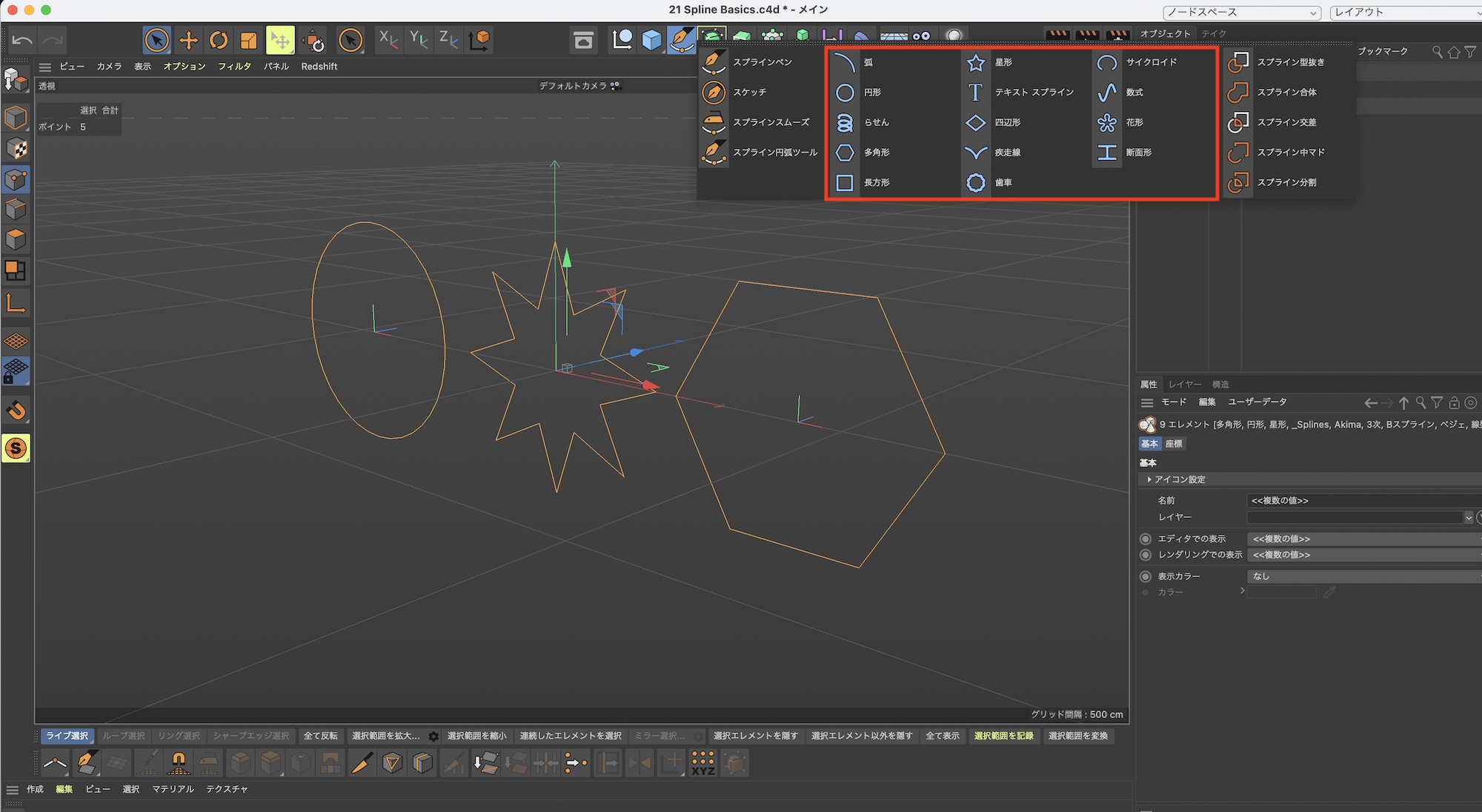Click the ループ選択 button
The image size is (1482, 812).
[x=124, y=736]
